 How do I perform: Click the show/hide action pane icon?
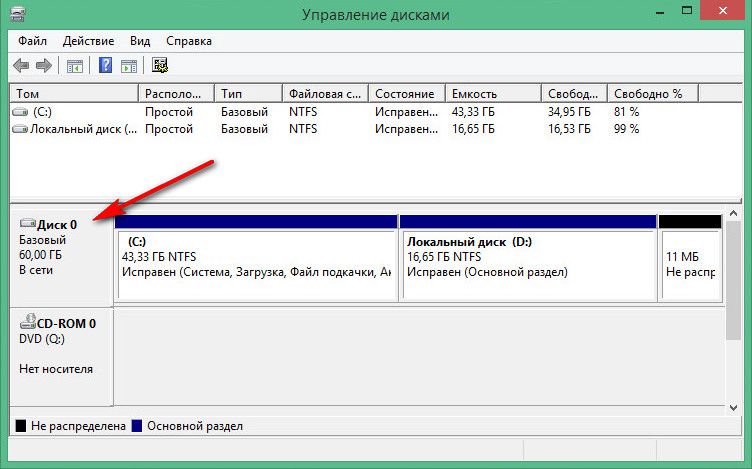pos(128,66)
